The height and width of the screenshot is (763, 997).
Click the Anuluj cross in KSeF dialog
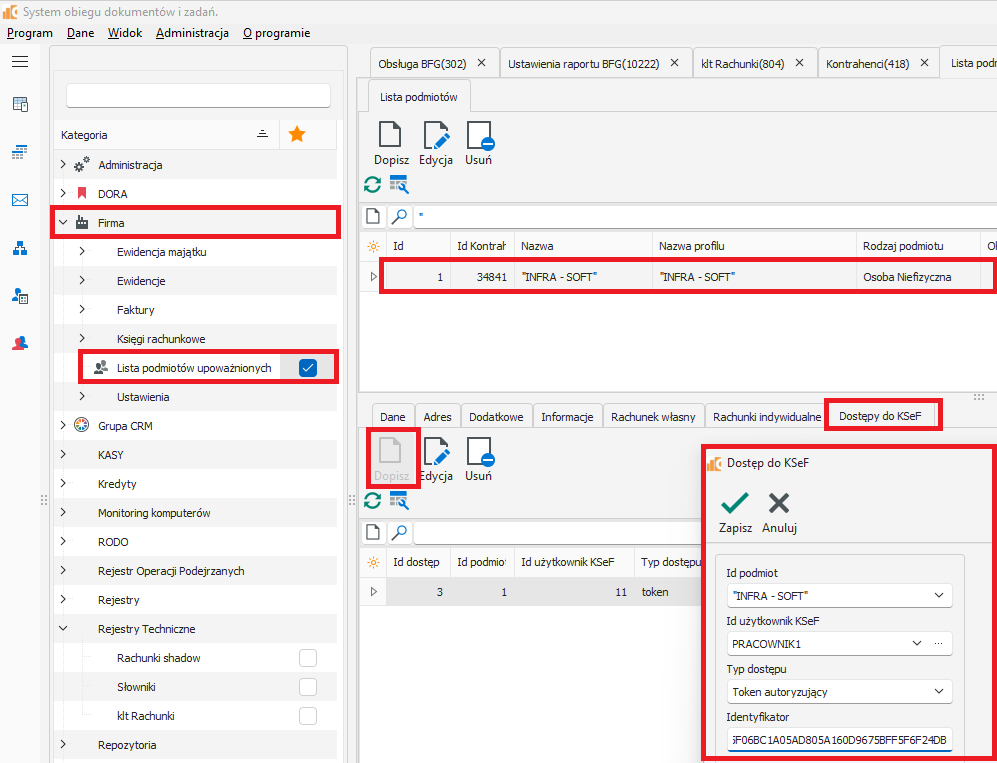[779, 503]
